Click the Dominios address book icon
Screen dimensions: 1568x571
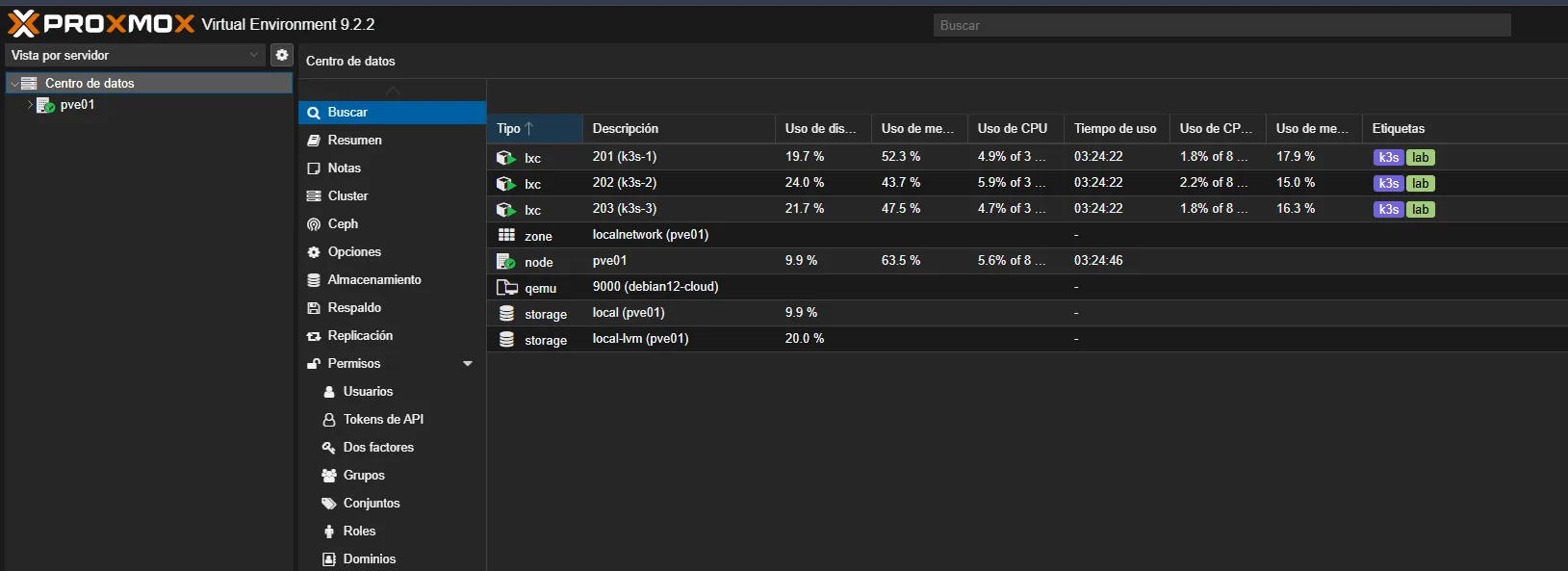click(329, 559)
